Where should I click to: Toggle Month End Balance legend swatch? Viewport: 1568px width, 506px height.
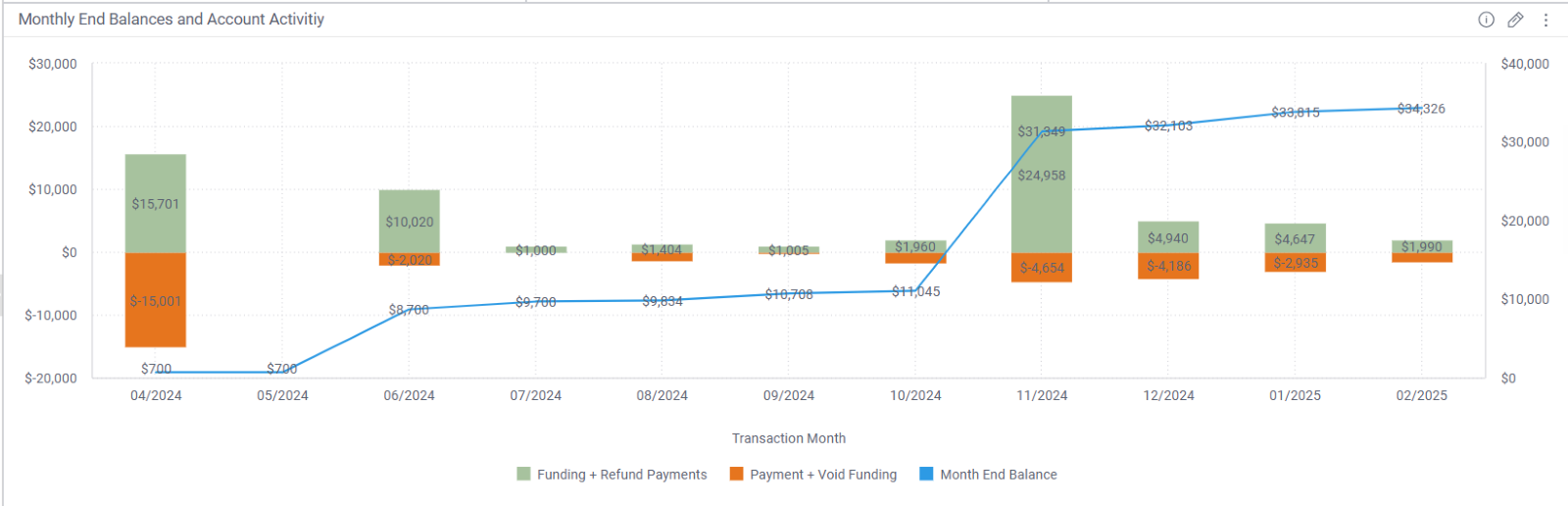(x=926, y=474)
